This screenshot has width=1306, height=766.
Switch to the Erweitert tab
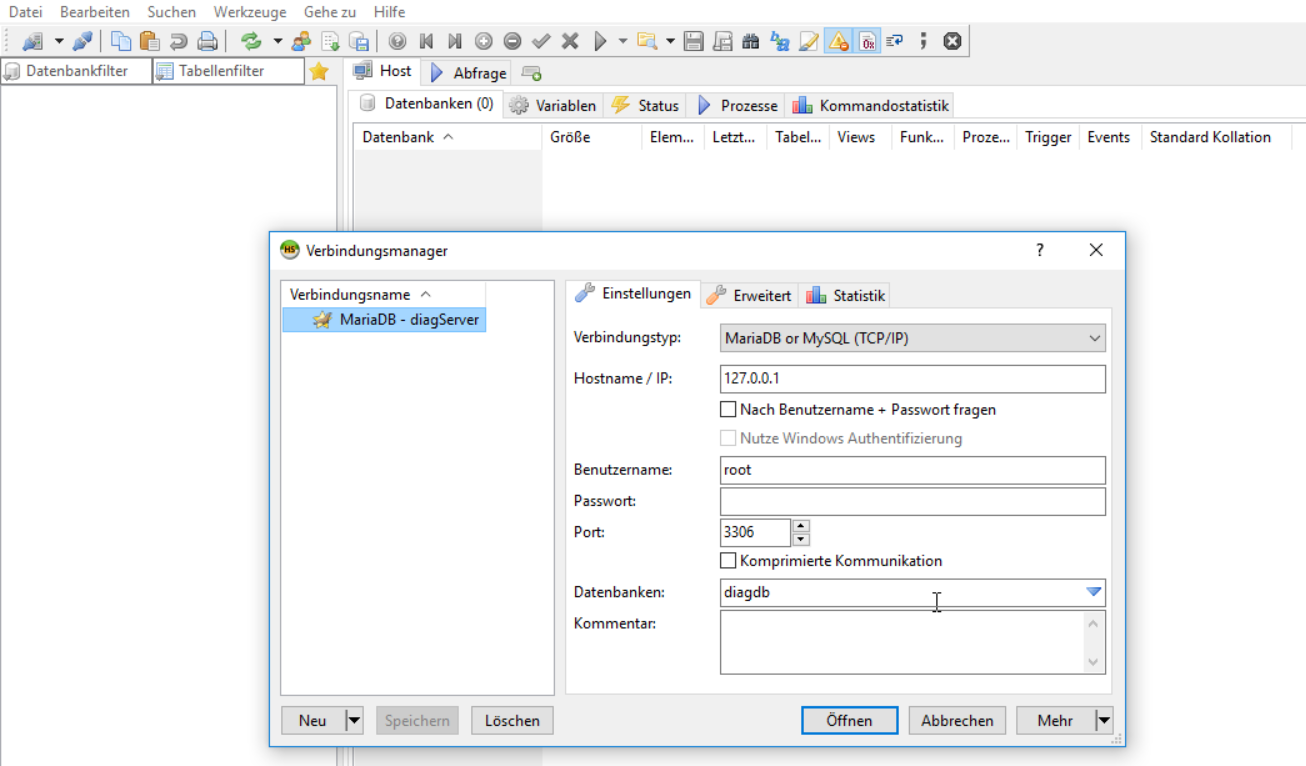pyautogui.click(x=749, y=295)
